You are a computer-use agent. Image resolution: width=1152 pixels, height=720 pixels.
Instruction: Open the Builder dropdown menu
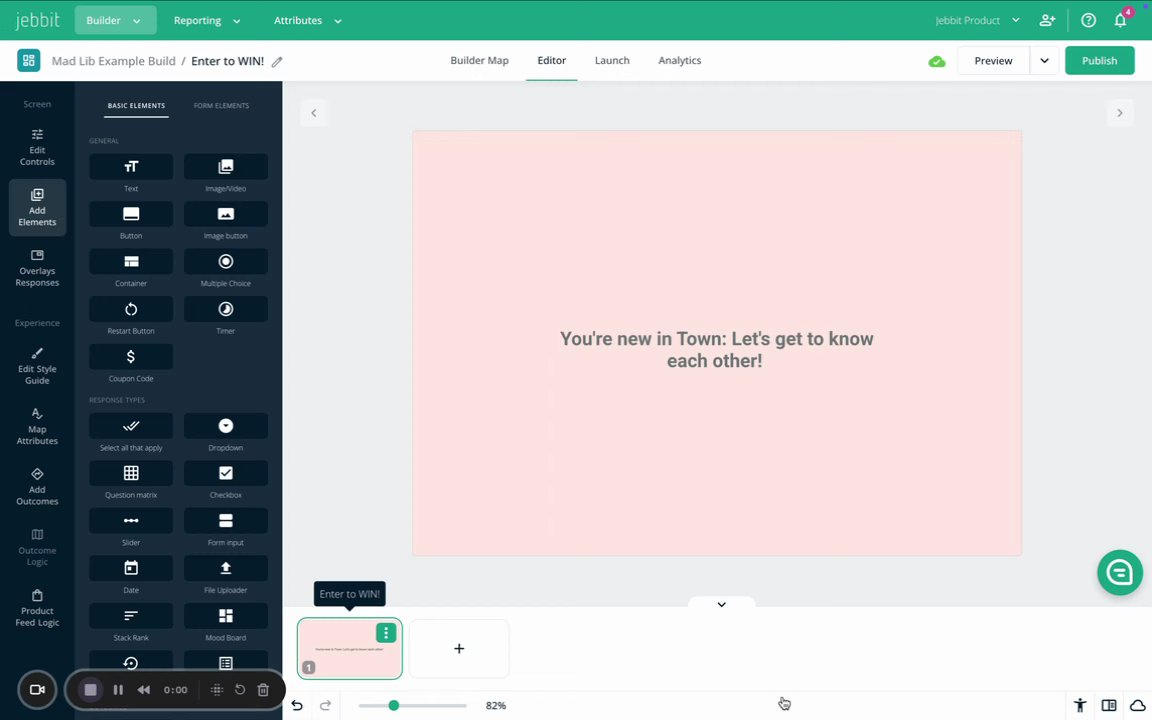click(x=115, y=21)
